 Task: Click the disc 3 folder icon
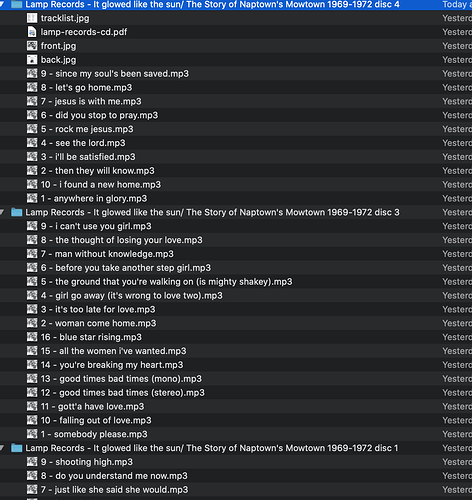[17, 212]
